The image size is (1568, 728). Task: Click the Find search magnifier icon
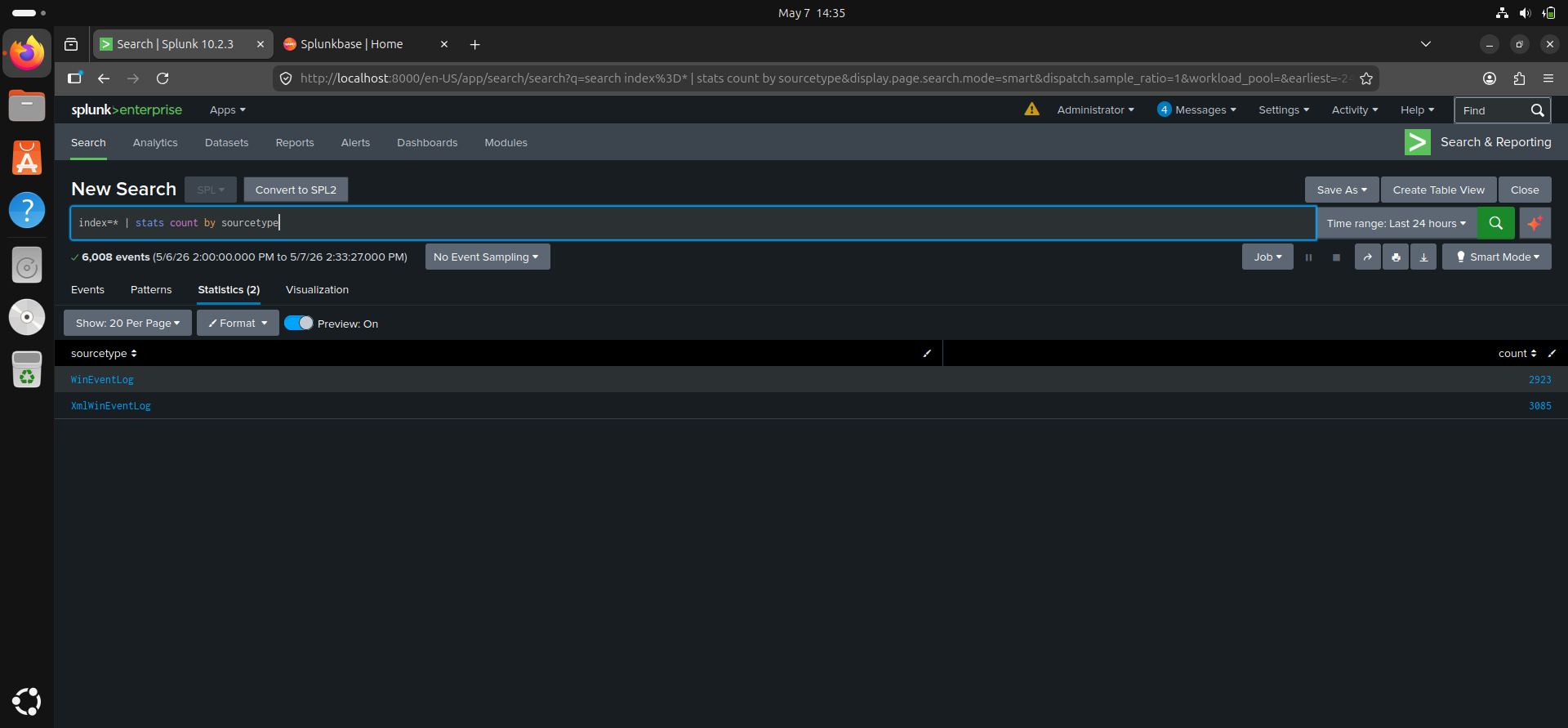(1537, 110)
